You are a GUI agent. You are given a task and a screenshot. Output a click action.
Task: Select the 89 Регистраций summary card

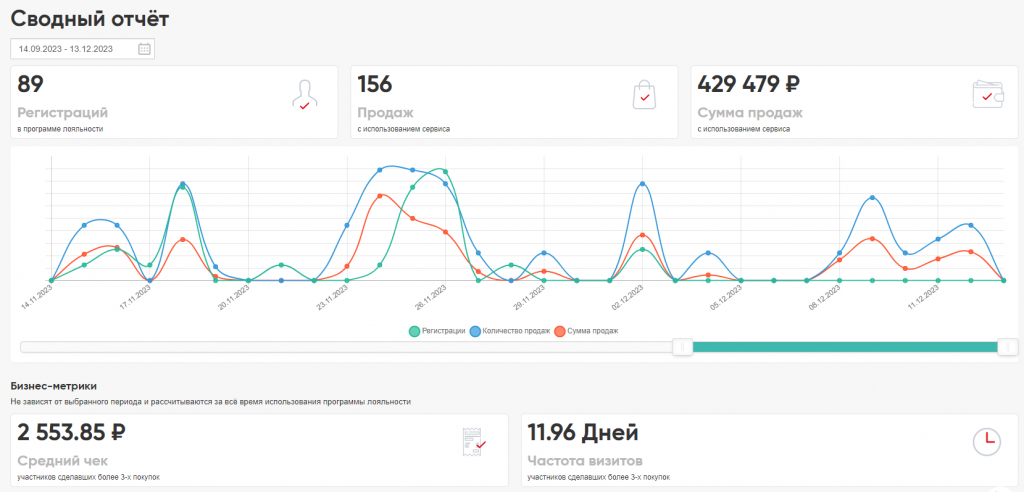click(x=174, y=102)
